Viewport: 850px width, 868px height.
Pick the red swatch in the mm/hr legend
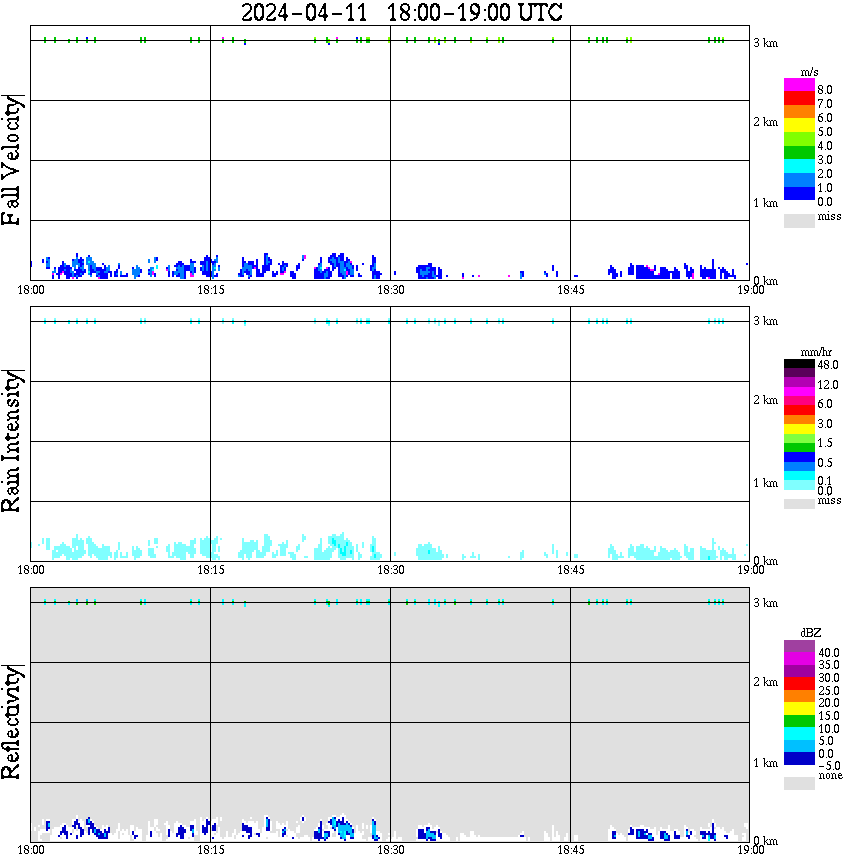coord(799,410)
